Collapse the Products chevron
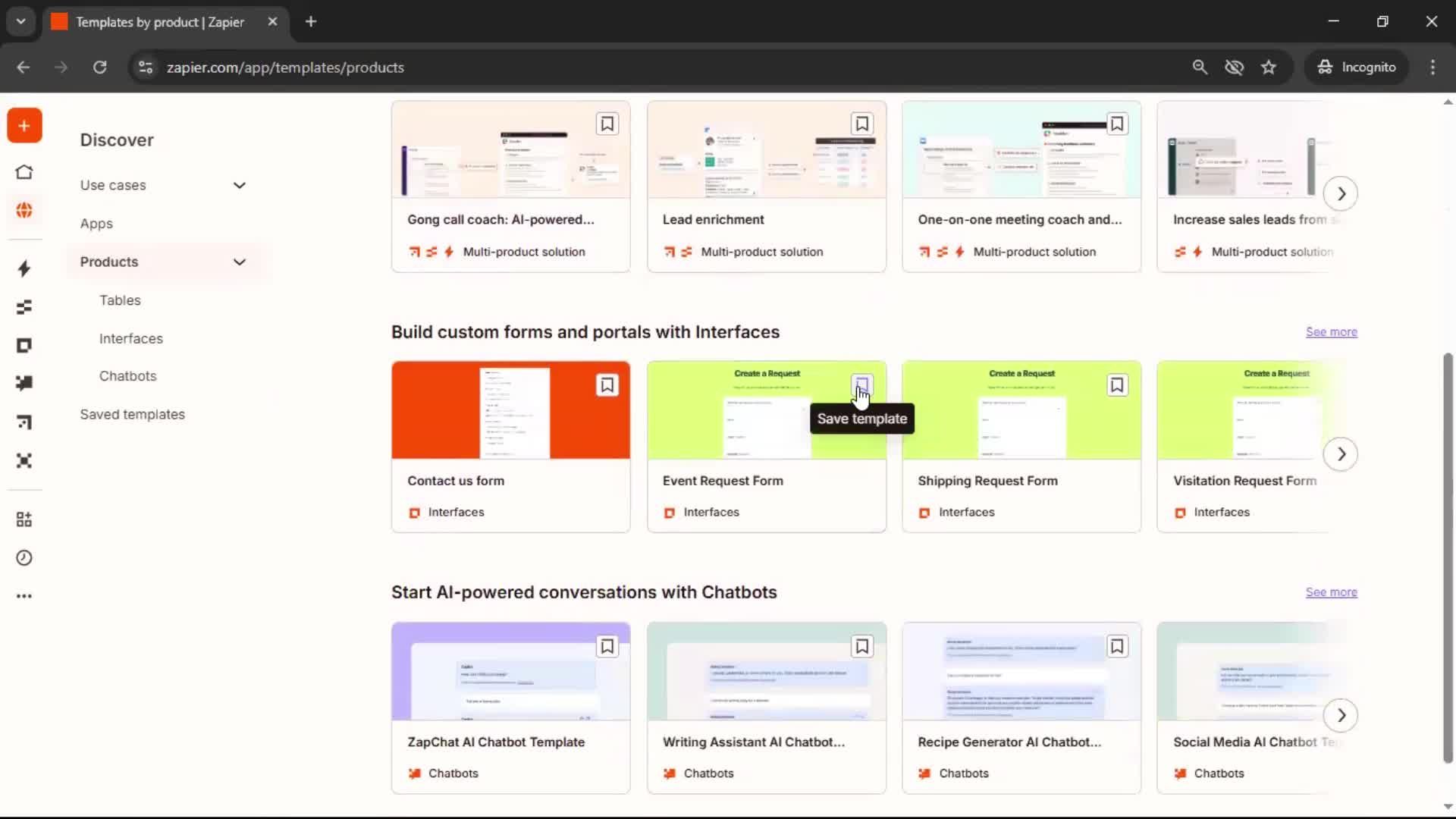The width and height of the screenshot is (1456, 819). point(240,262)
